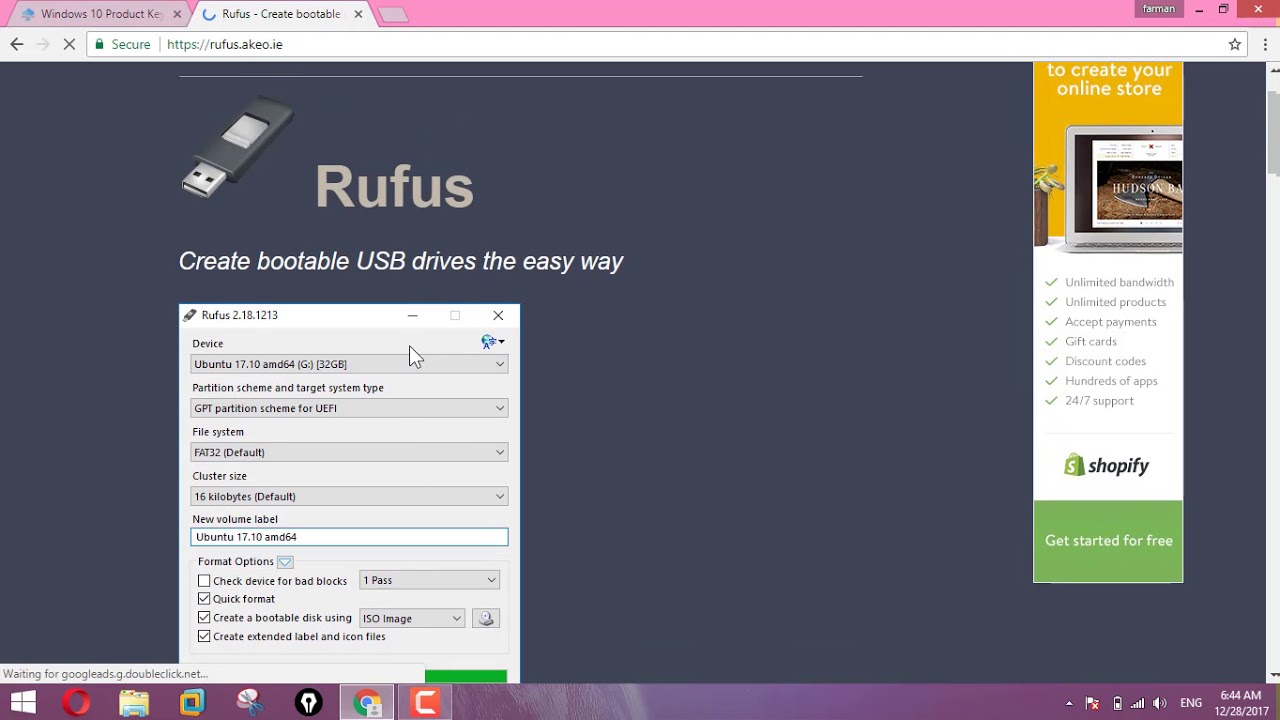
Task: Open the Device dropdown list
Action: [x=349, y=364]
